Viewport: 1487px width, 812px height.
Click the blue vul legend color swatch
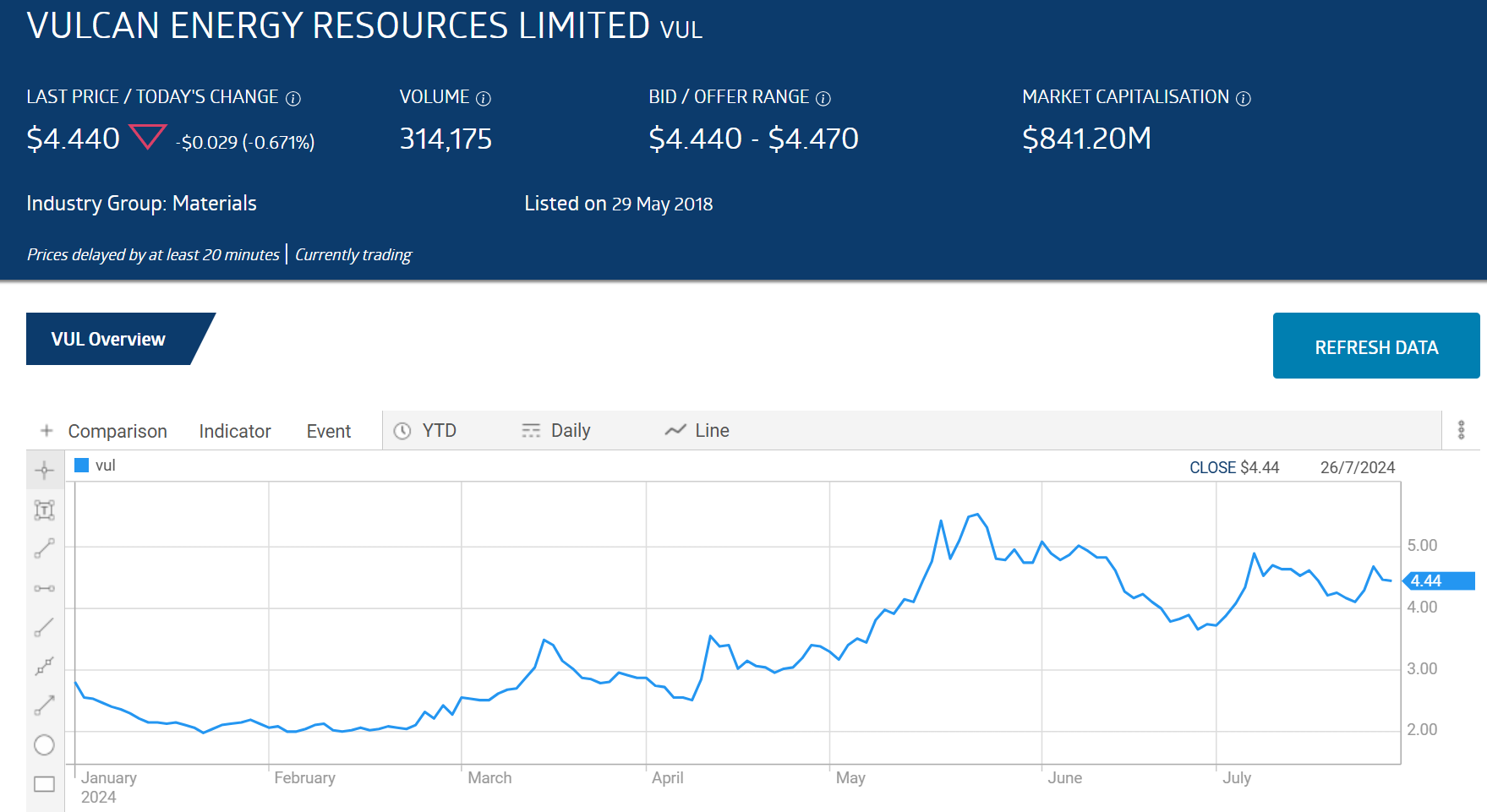click(82, 466)
